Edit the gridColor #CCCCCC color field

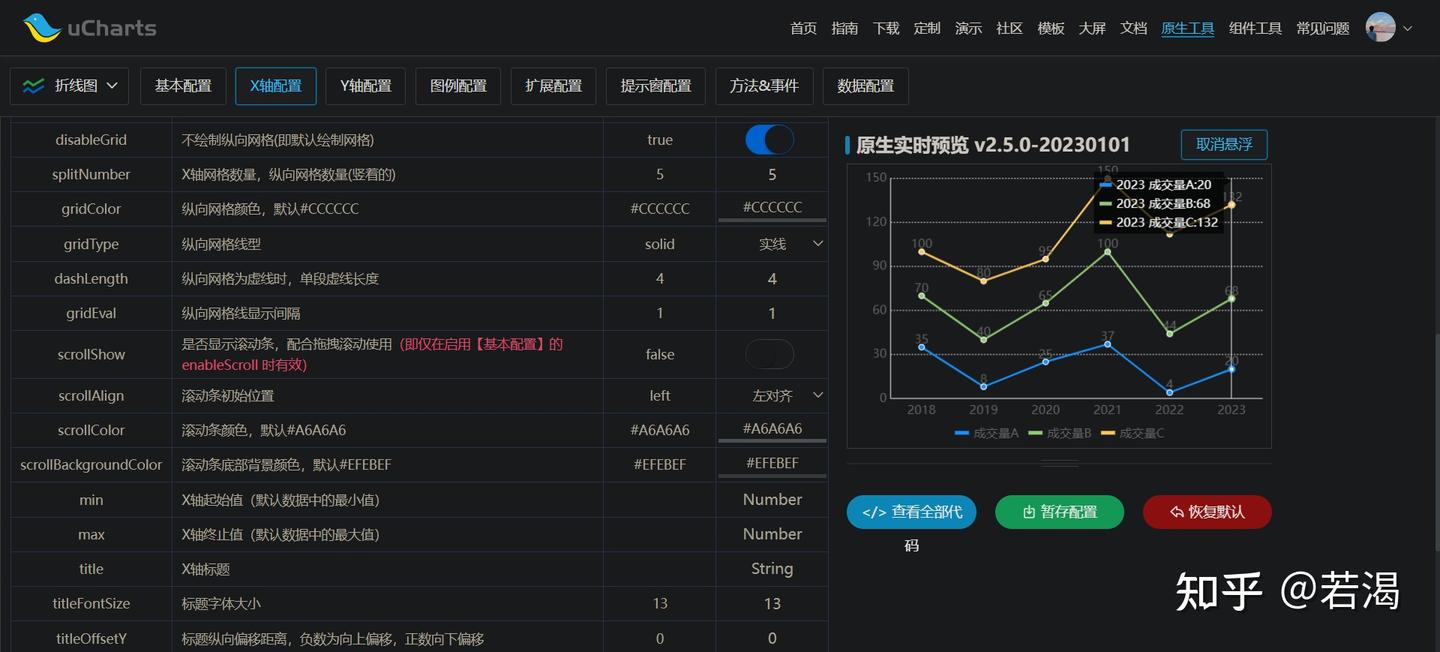click(x=772, y=208)
